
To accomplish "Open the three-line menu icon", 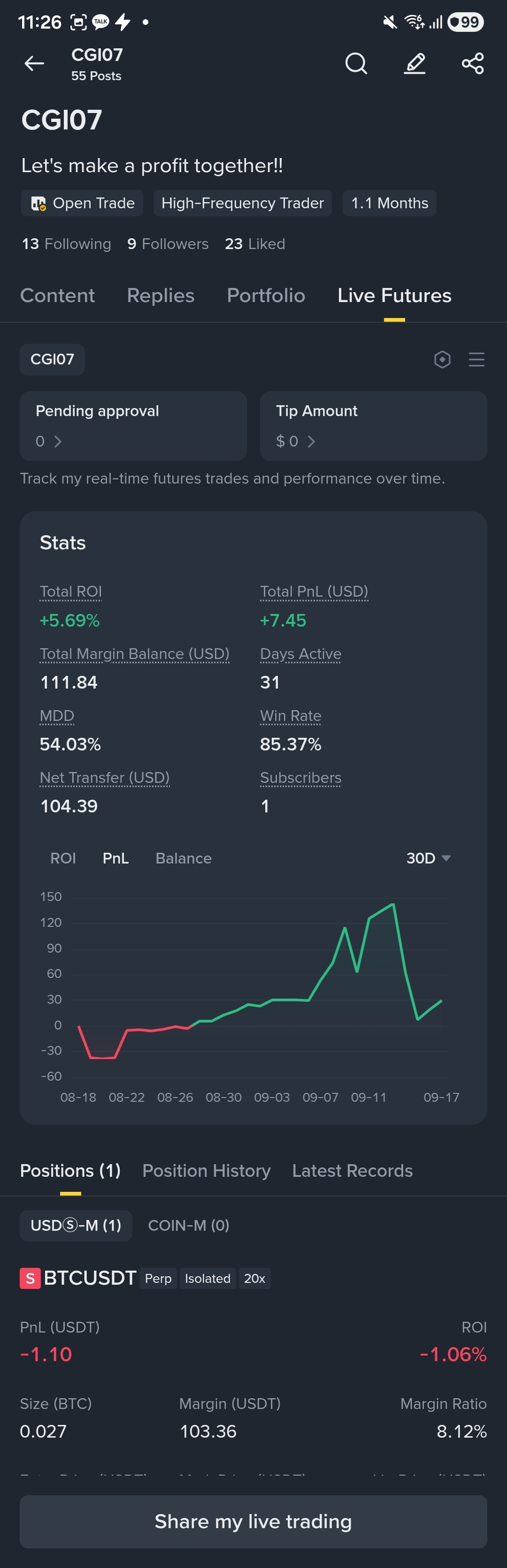I will [476, 360].
